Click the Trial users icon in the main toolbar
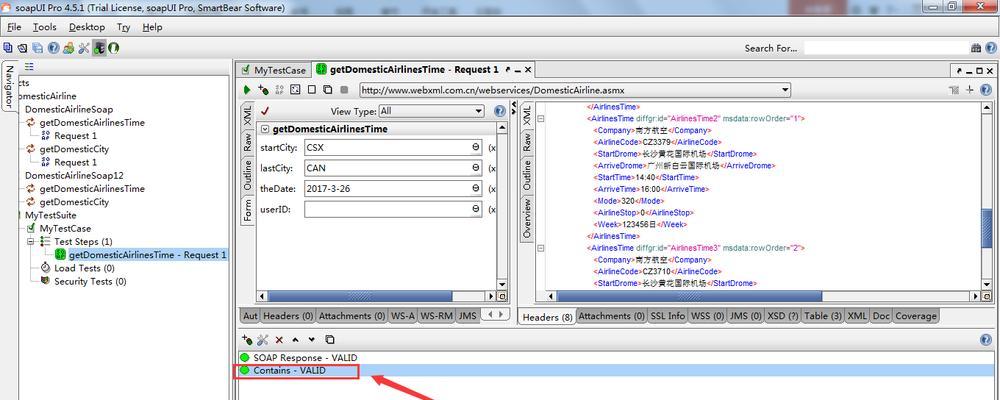1000x400 pixels. (68, 48)
